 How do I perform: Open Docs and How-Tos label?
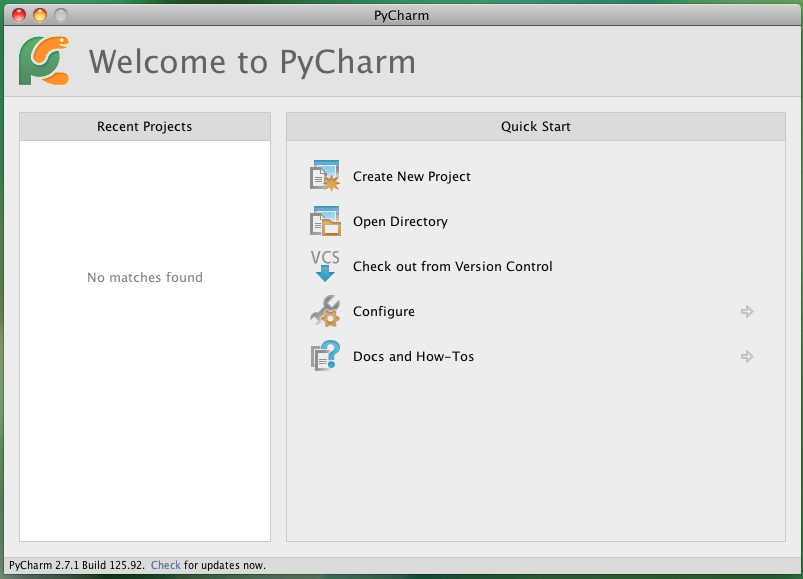(x=413, y=356)
